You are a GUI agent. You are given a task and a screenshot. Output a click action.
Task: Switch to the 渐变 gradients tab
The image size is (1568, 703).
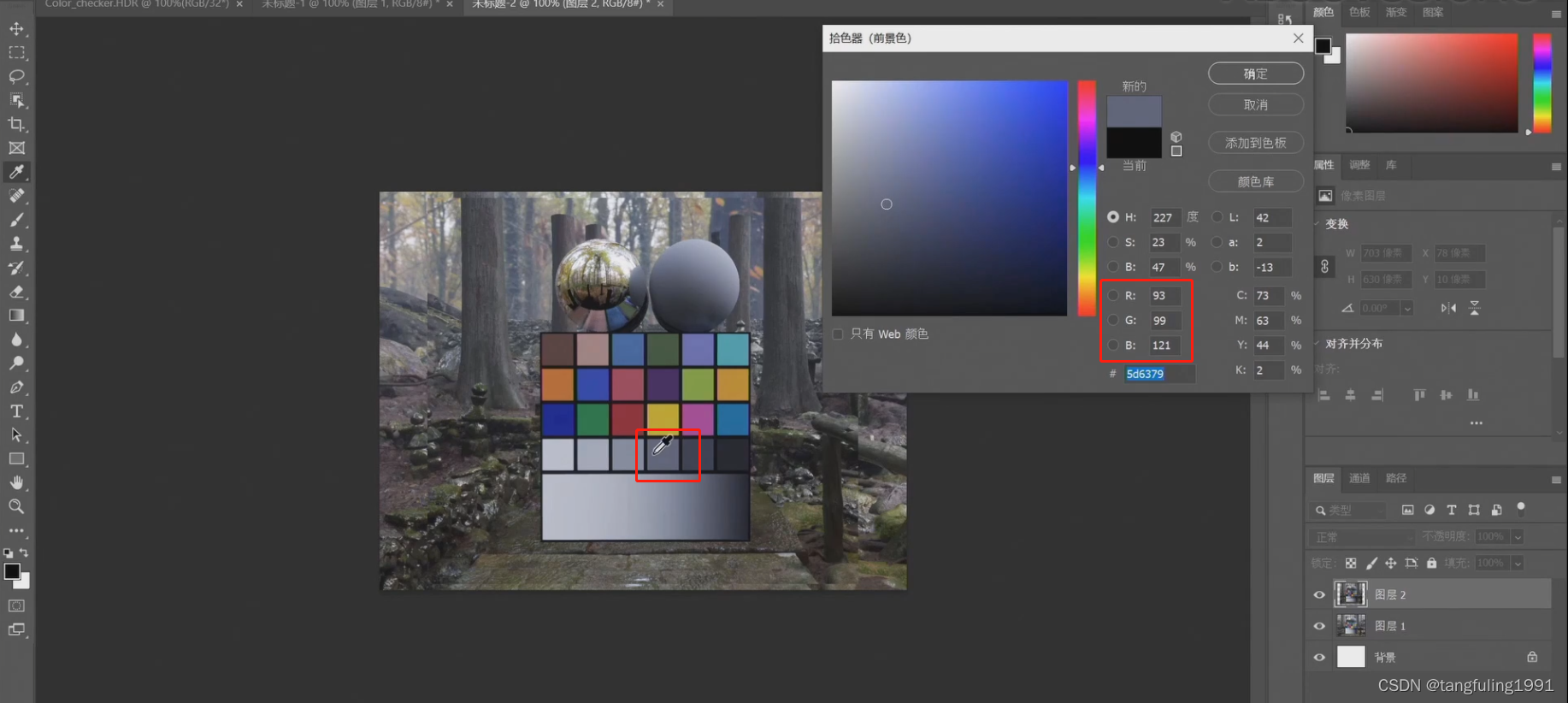click(x=1396, y=12)
